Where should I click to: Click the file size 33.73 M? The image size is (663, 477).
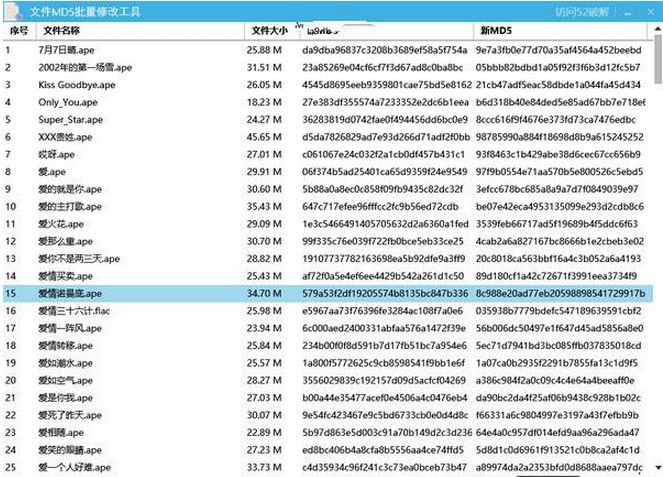(x=264, y=467)
